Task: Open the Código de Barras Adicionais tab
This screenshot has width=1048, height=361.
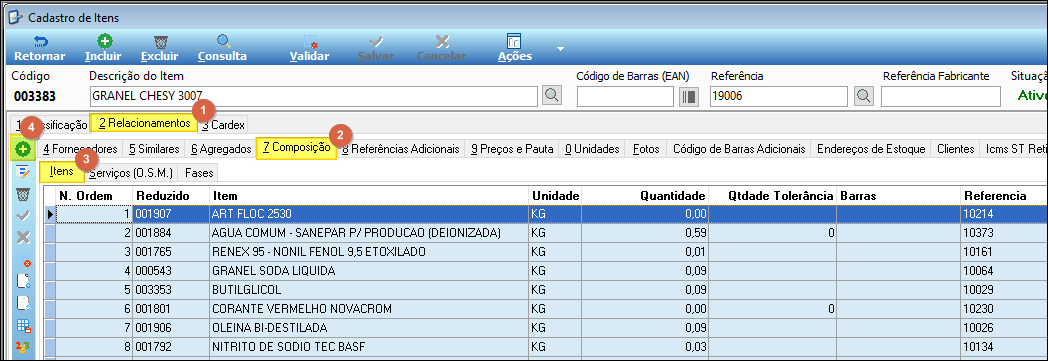Action: [x=739, y=148]
